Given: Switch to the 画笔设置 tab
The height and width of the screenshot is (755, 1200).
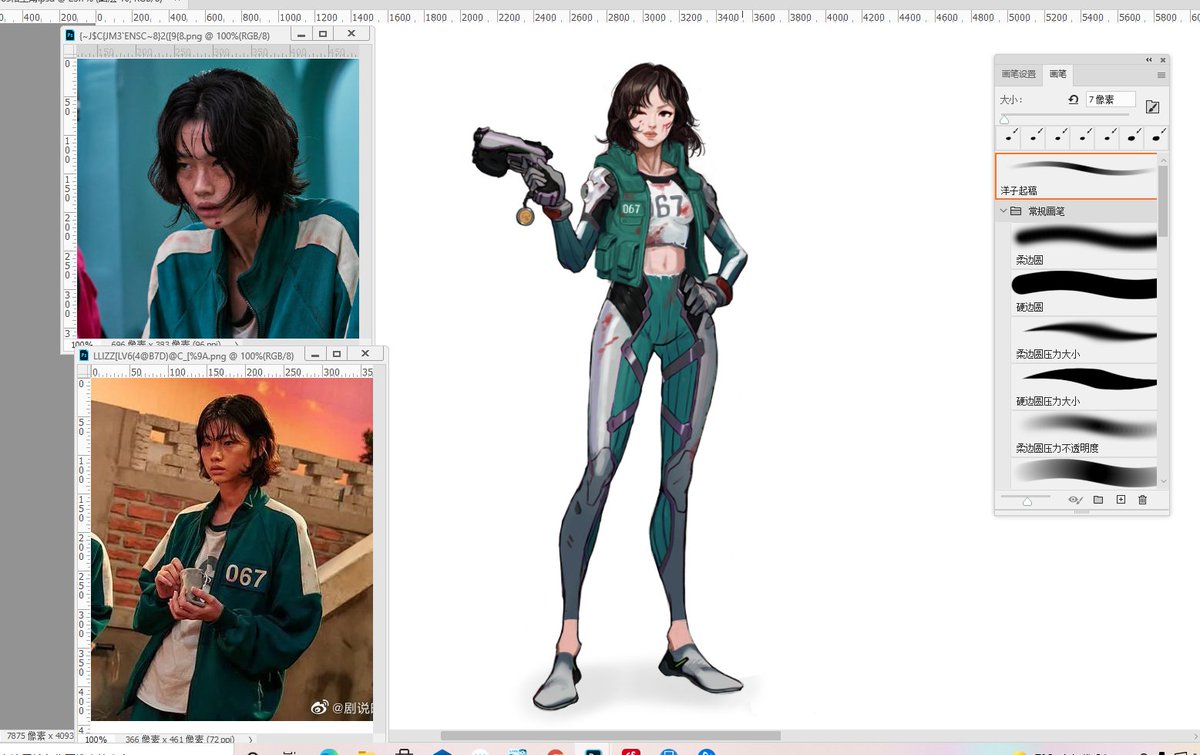Looking at the screenshot, I should (x=1019, y=74).
